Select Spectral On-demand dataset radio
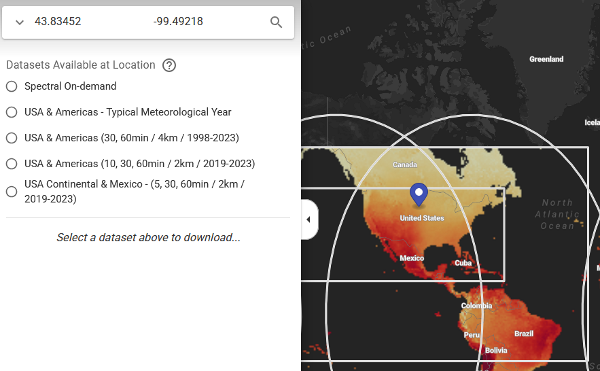 pos(11,86)
